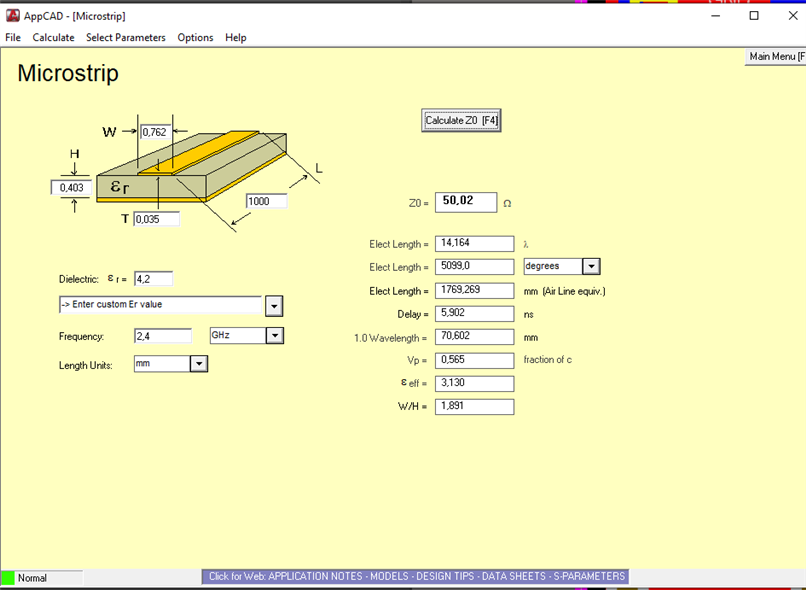Open the Calculate menu
Viewport: 806px width, 590px height.
tap(53, 38)
